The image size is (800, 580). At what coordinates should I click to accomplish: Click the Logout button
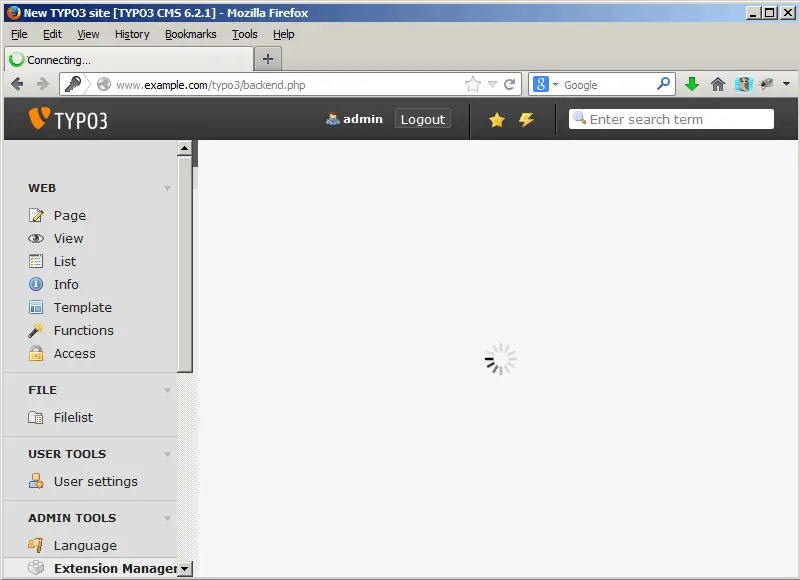tap(422, 119)
